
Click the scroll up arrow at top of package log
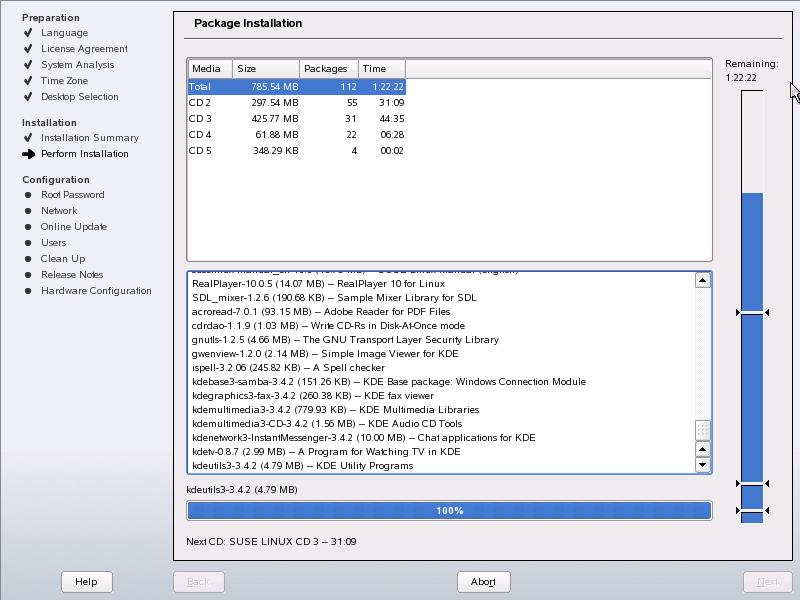[x=703, y=280]
